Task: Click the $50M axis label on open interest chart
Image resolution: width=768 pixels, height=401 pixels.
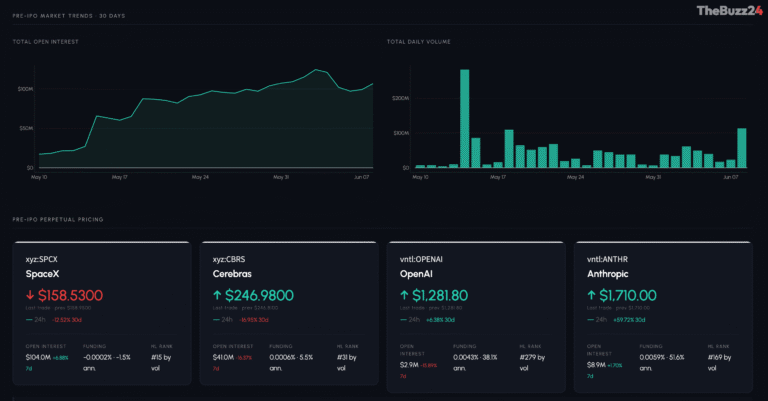Action: point(26,128)
